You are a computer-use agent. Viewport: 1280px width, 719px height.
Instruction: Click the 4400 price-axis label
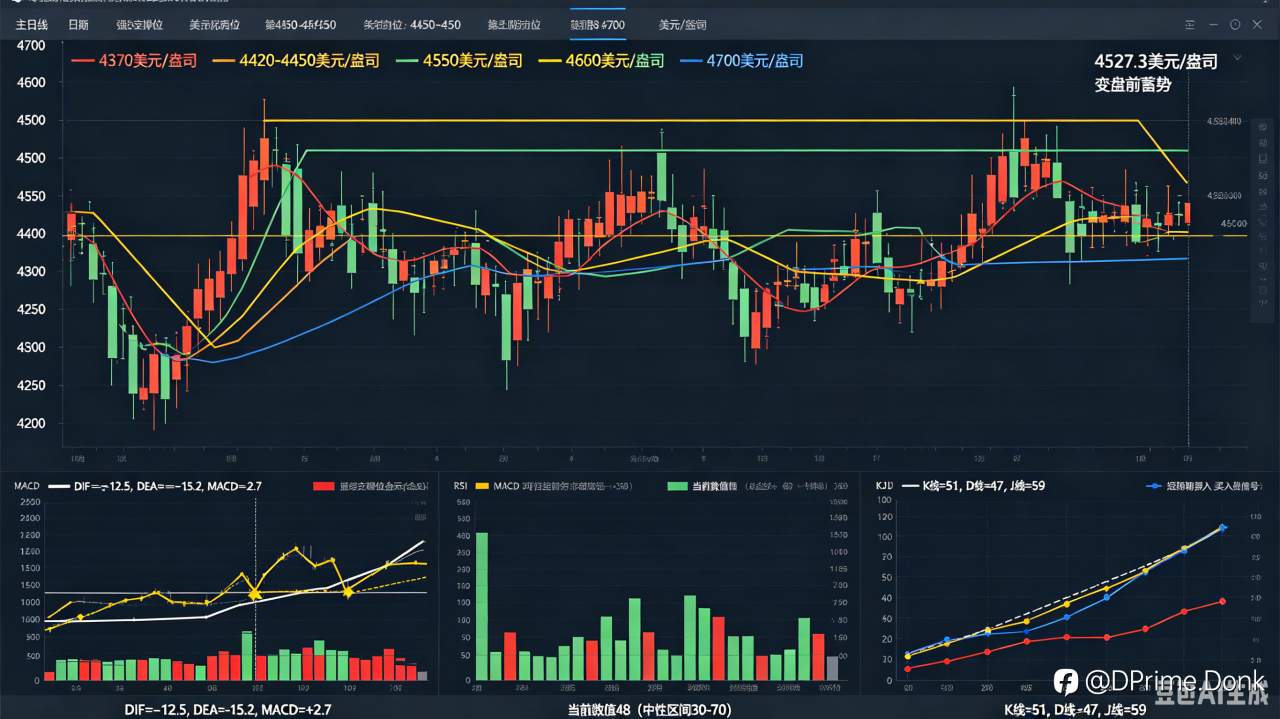(31, 234)
